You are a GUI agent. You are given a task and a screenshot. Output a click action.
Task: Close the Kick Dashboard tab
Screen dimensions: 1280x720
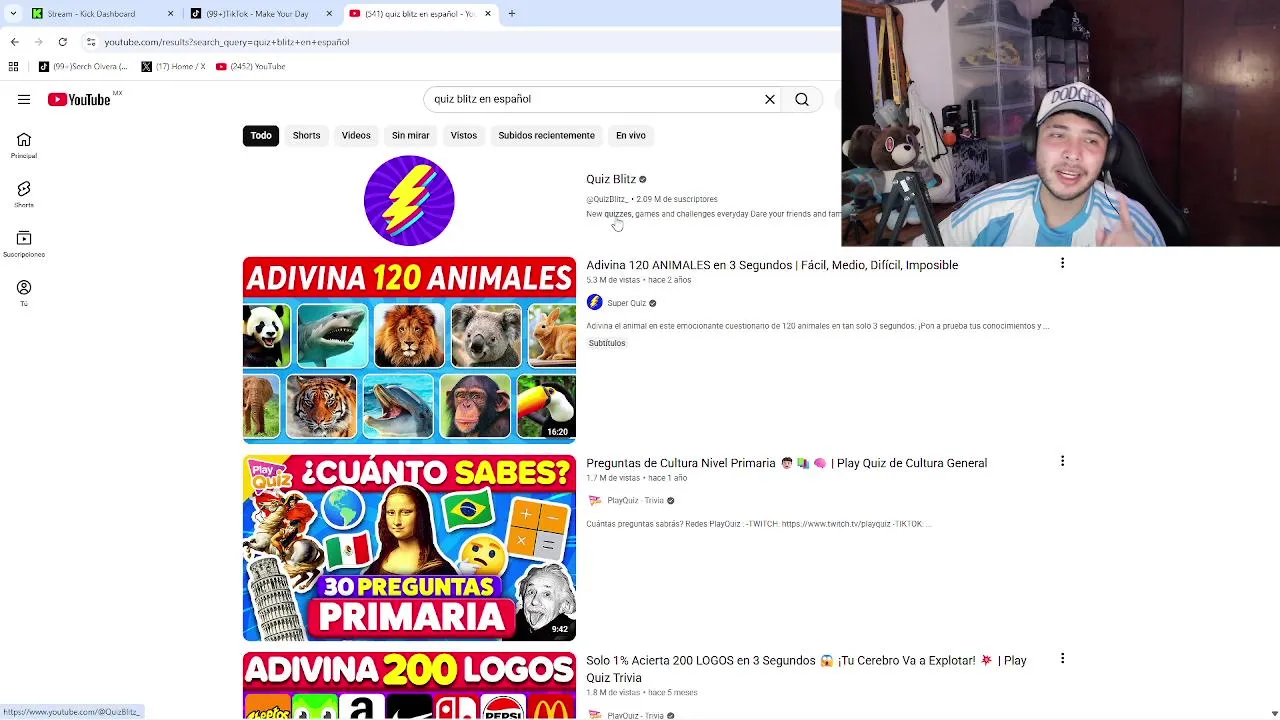170,14
